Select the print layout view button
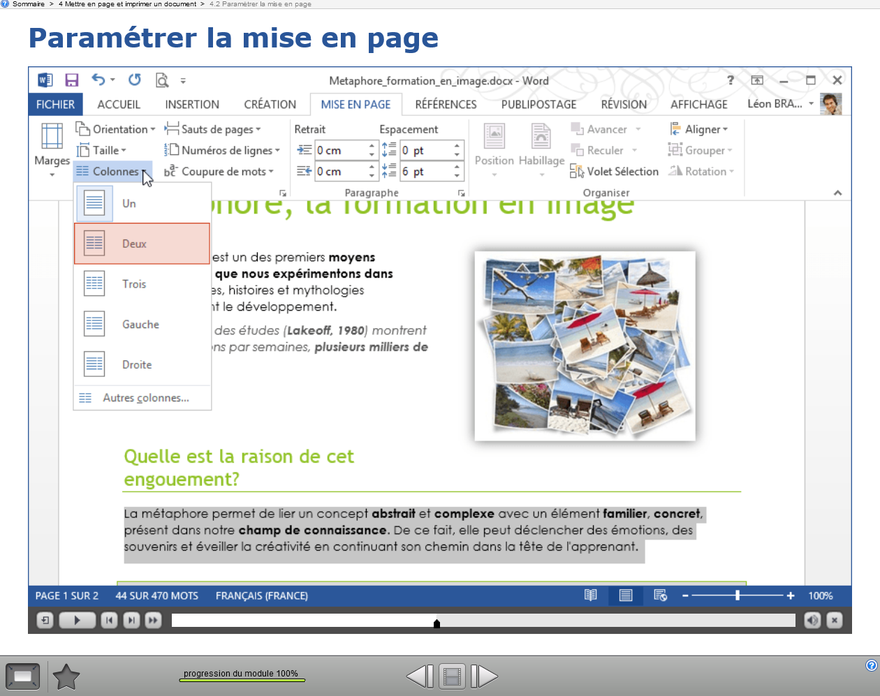This screenshot has width=880, height=696. click(x=625, y=596)
